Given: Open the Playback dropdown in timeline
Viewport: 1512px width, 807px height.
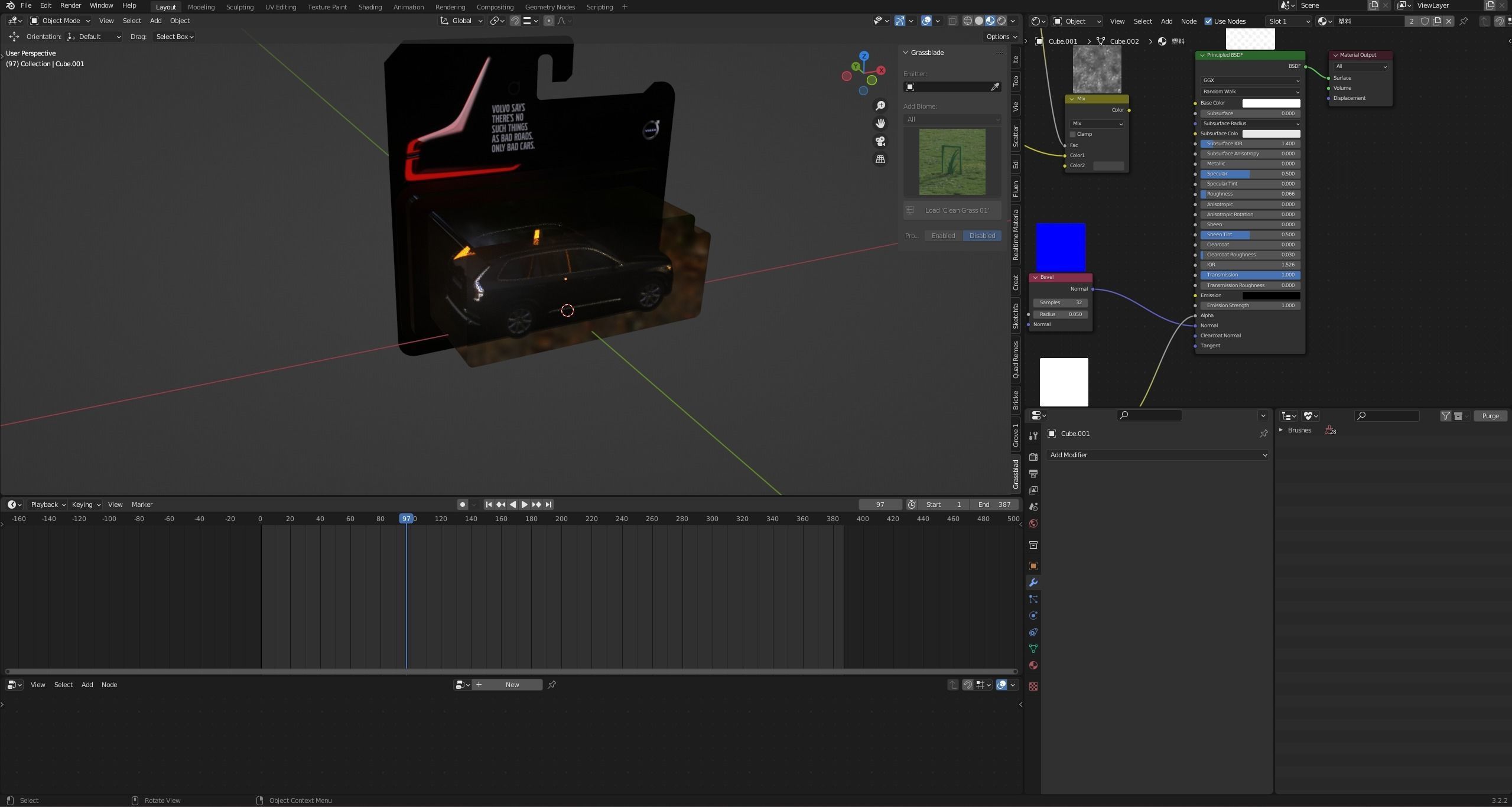Looking at the screenshot, I should point(48,505).
